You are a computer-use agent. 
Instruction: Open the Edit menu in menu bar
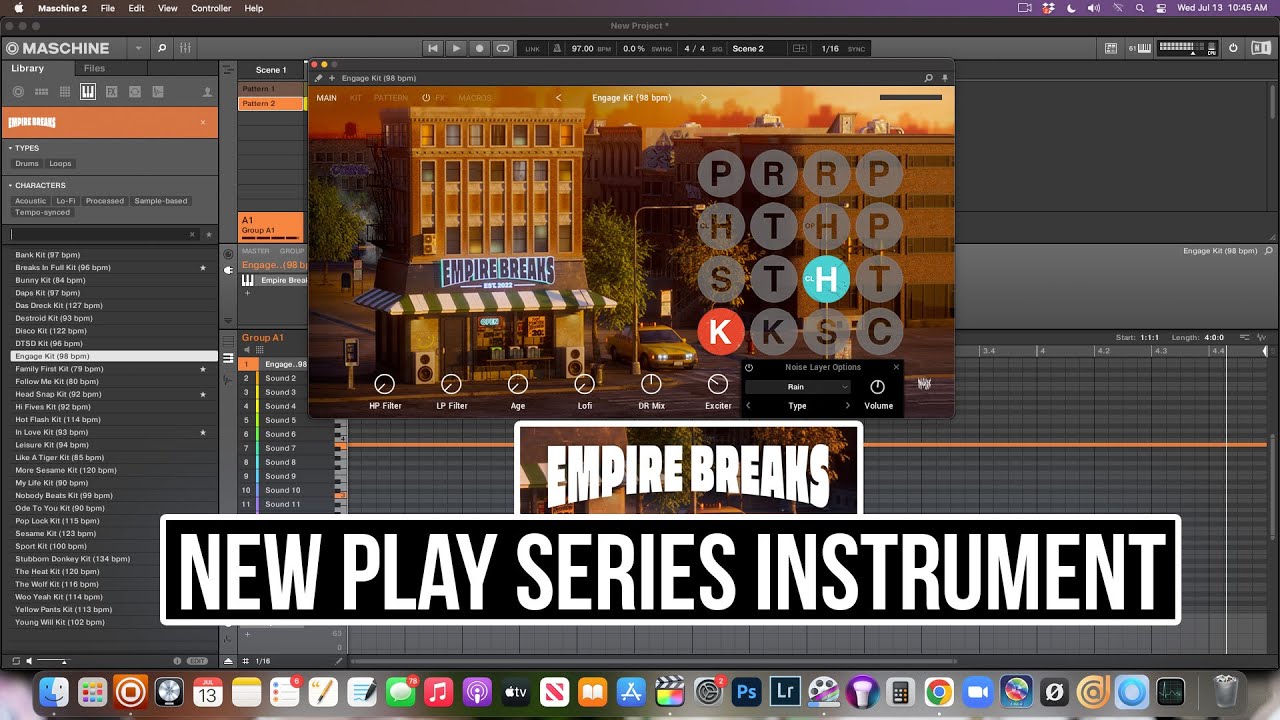pyautogui.click(x=136, y=8)
